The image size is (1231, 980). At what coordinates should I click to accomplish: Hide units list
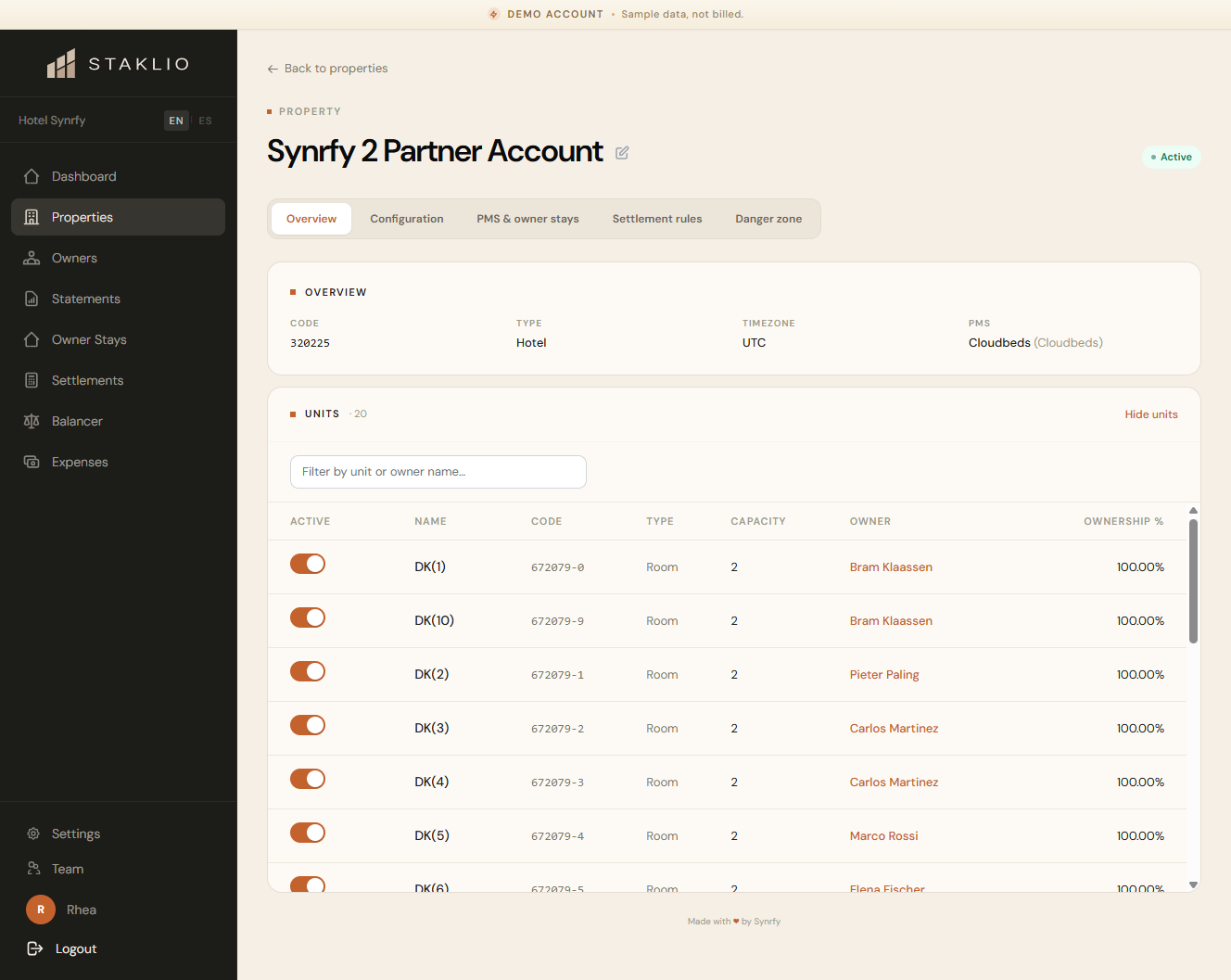pyautogui.click(x=1151, y=414)
